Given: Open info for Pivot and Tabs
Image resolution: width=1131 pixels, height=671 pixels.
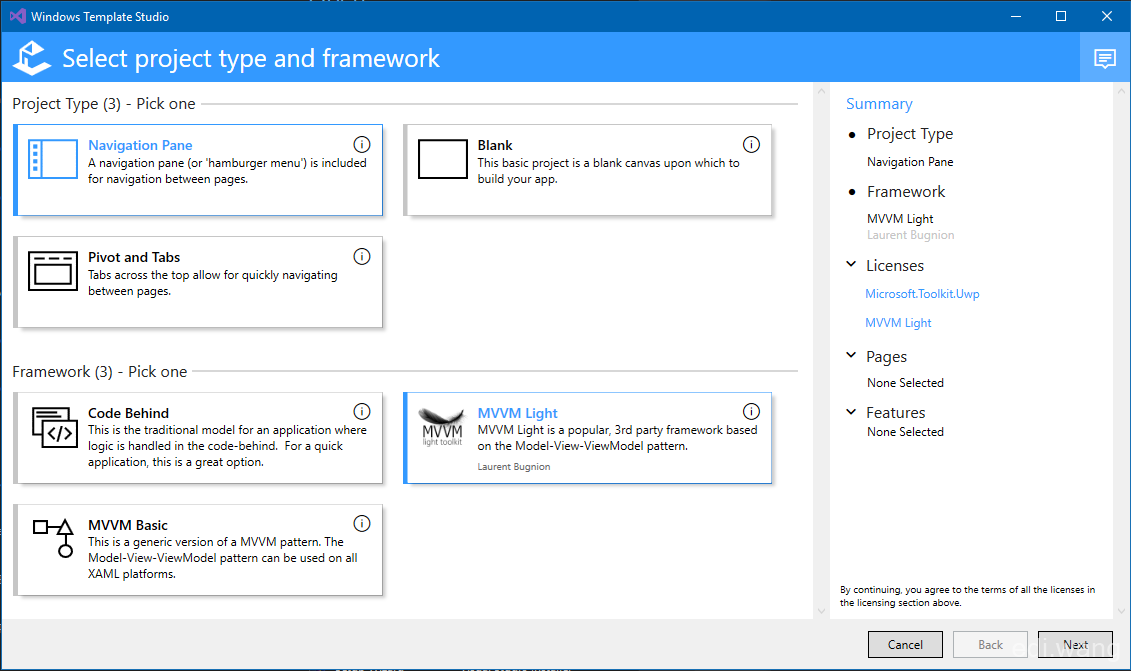Looking at the screenshot, I should [x=361, y=256].
